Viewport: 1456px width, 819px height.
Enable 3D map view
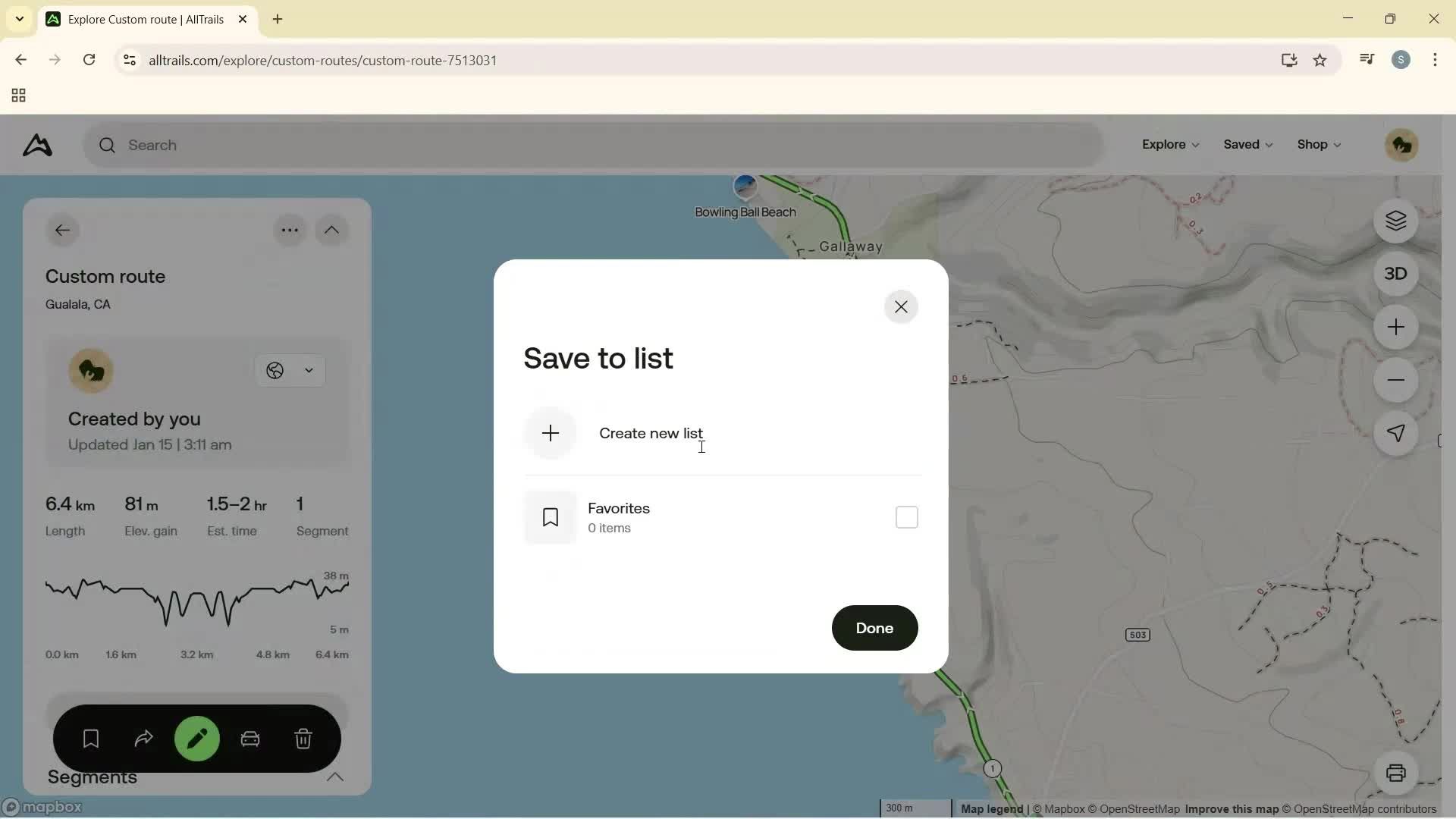coord(1396,273)
